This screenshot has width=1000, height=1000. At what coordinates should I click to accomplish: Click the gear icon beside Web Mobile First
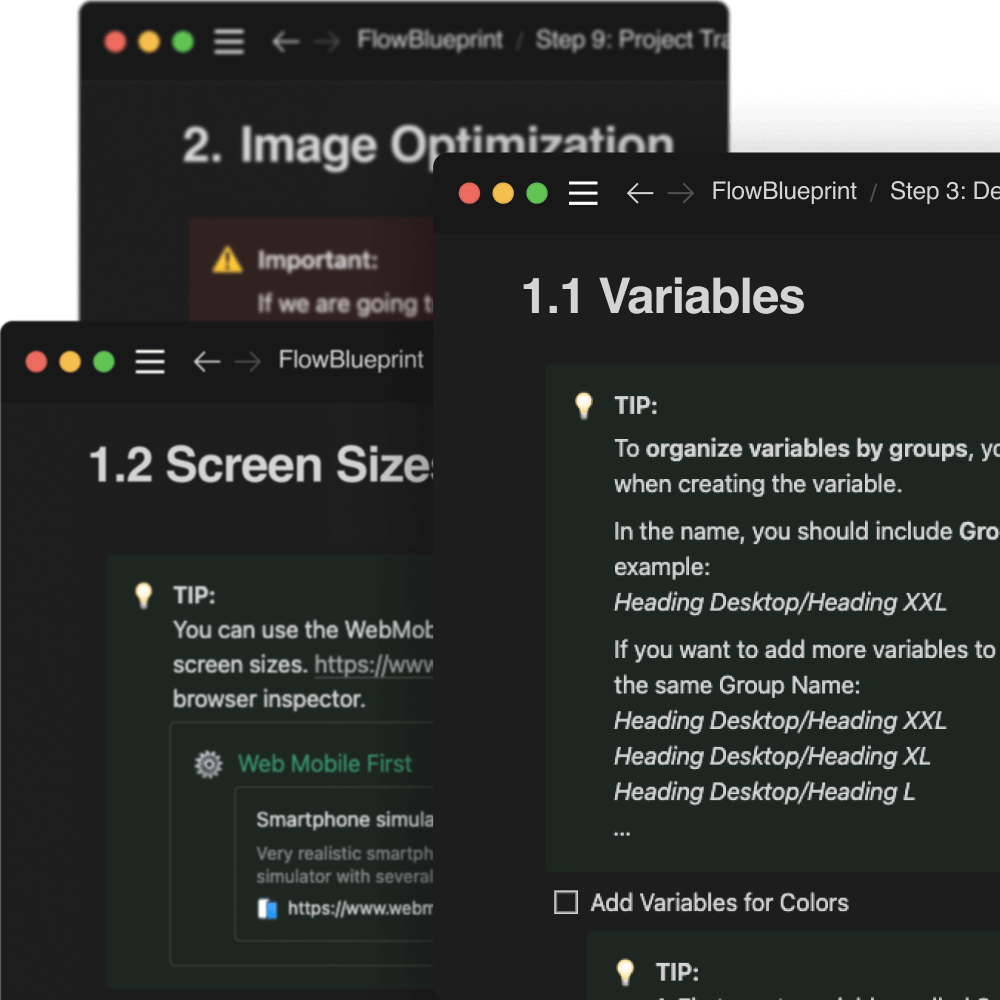tap(208, 764)
